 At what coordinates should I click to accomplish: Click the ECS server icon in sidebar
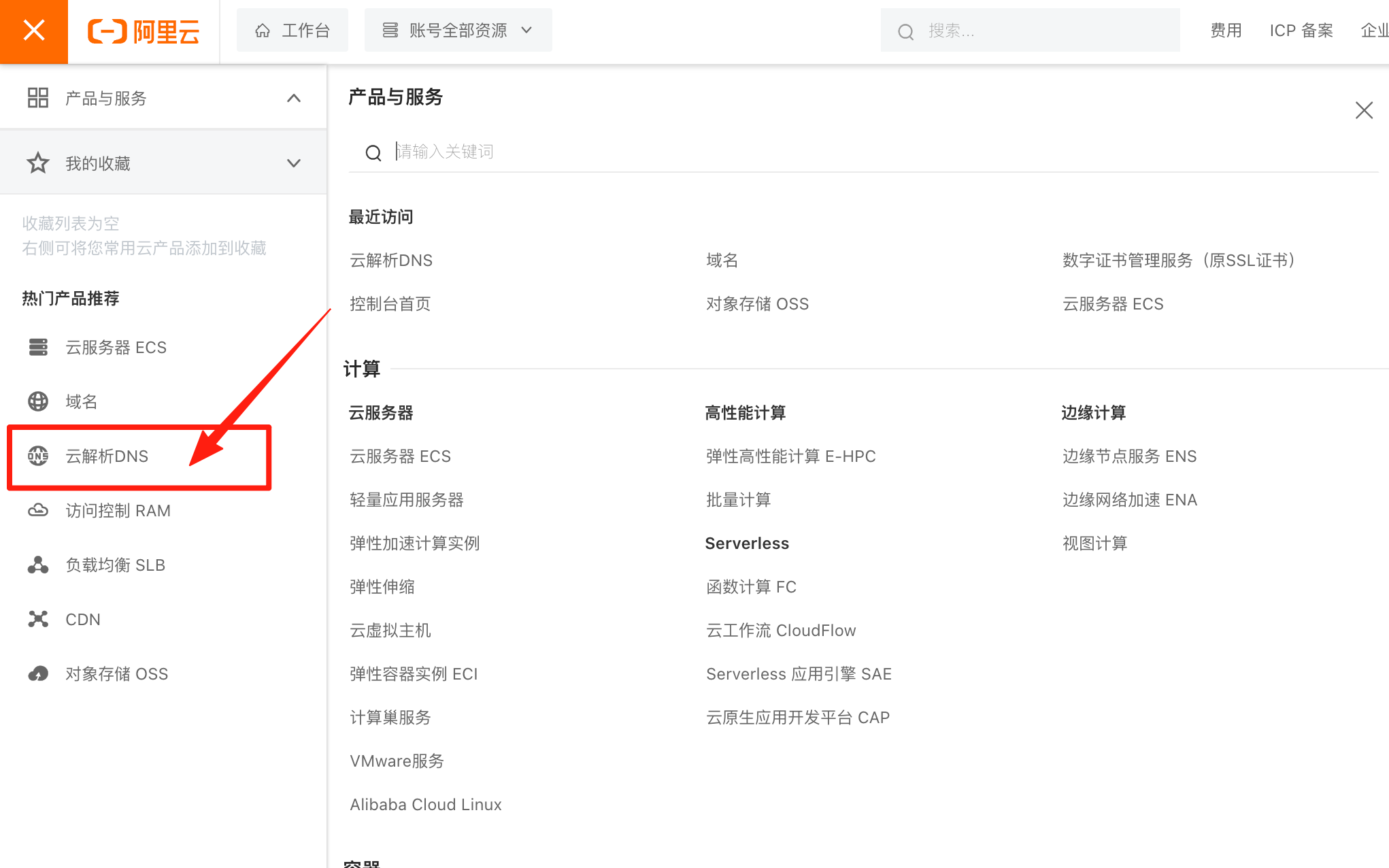coord(38,347)
